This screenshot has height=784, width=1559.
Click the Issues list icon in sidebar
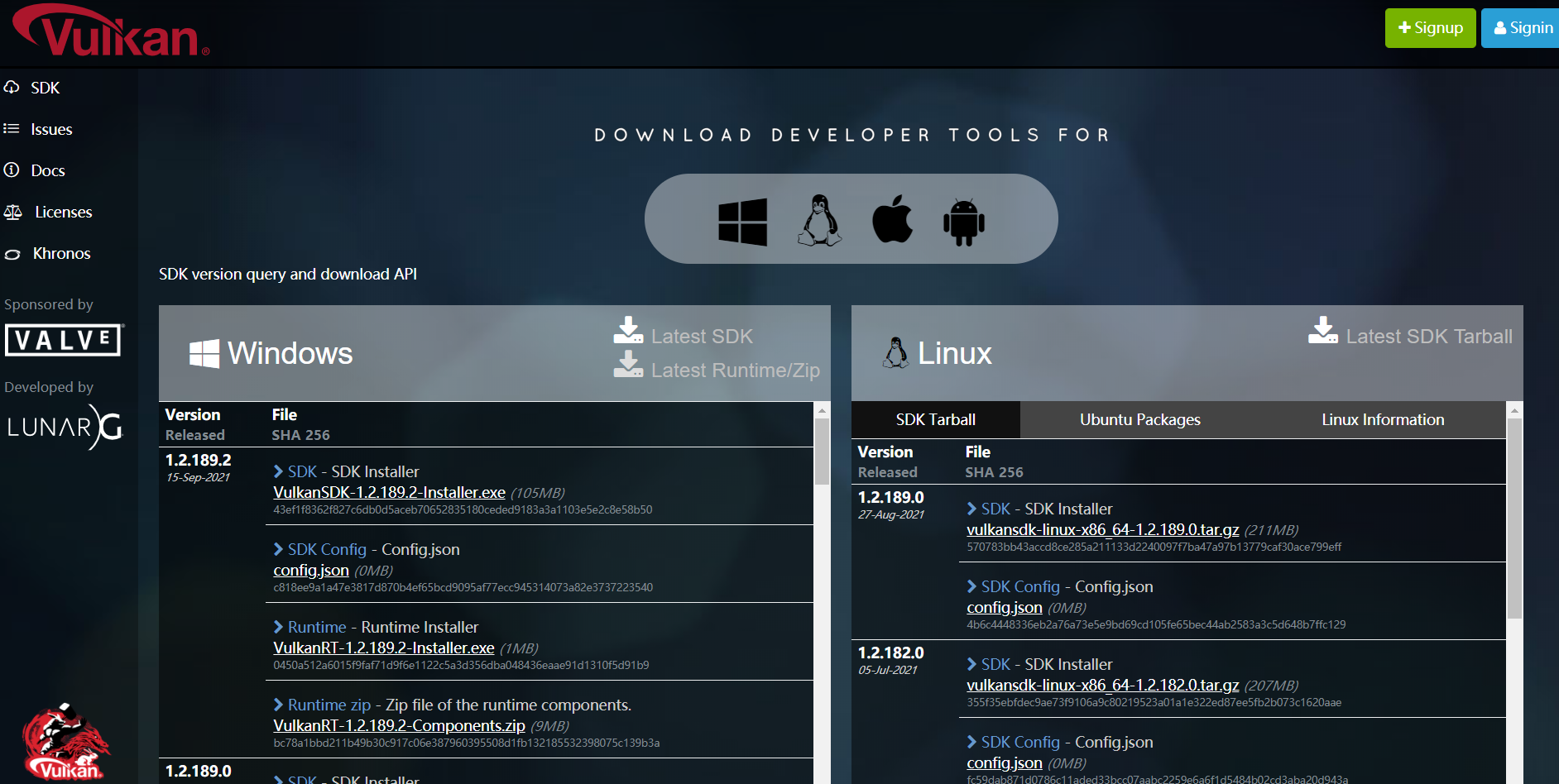(12, 128)
